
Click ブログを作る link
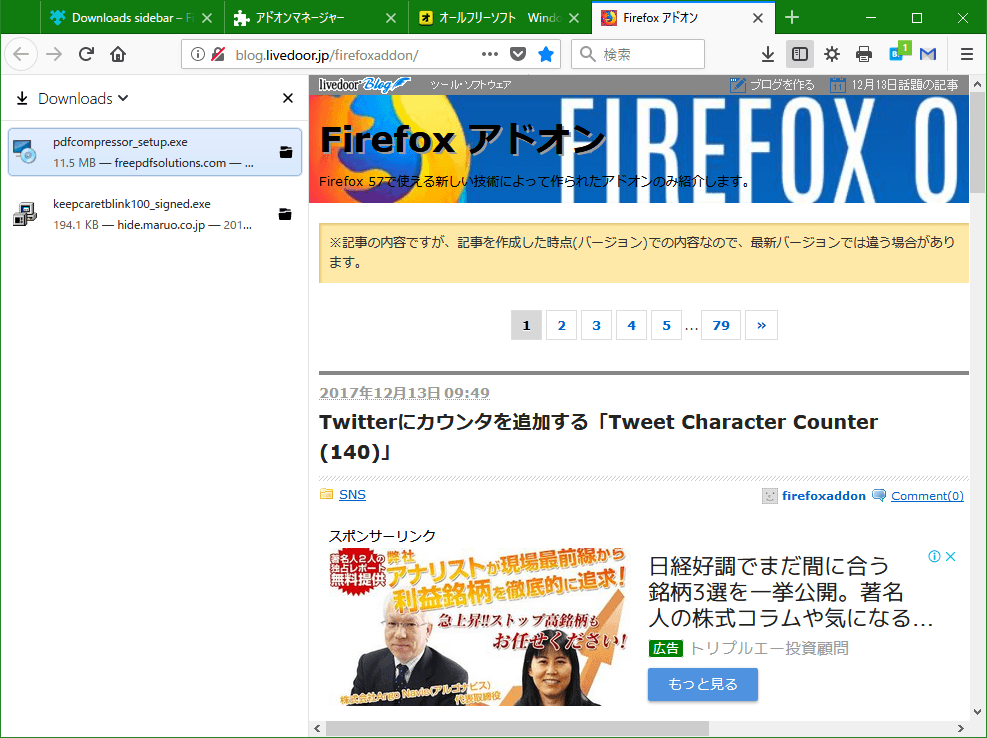pyautogui.click(x=772, y=84)
